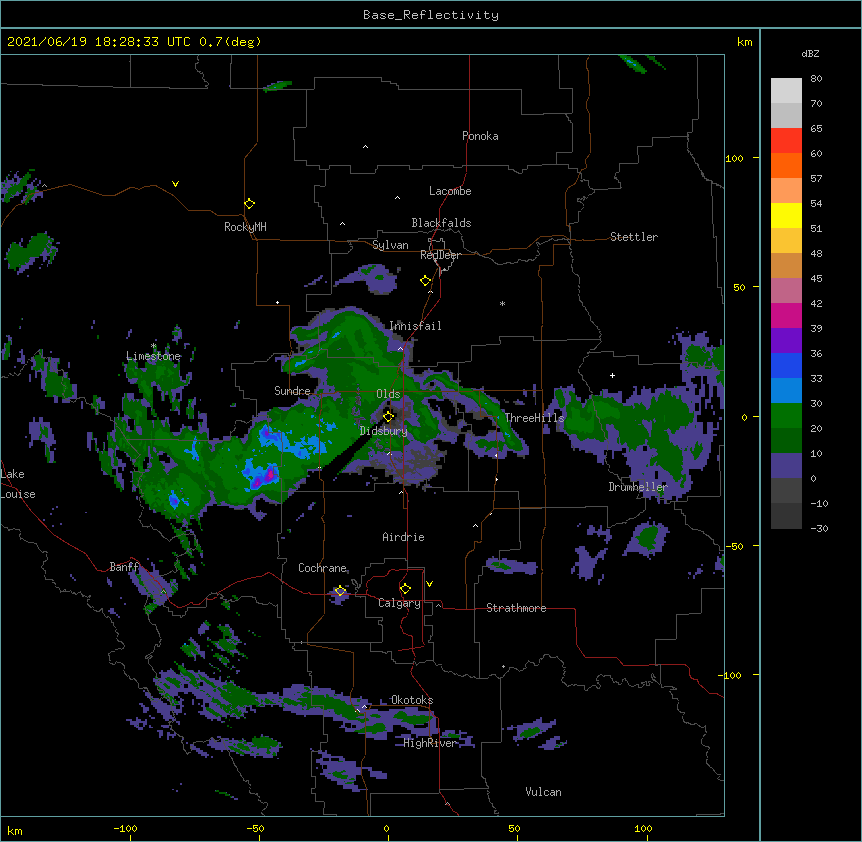Click the white caret marker west of Ponoka
862x842 pixels.
coord(365,147)
